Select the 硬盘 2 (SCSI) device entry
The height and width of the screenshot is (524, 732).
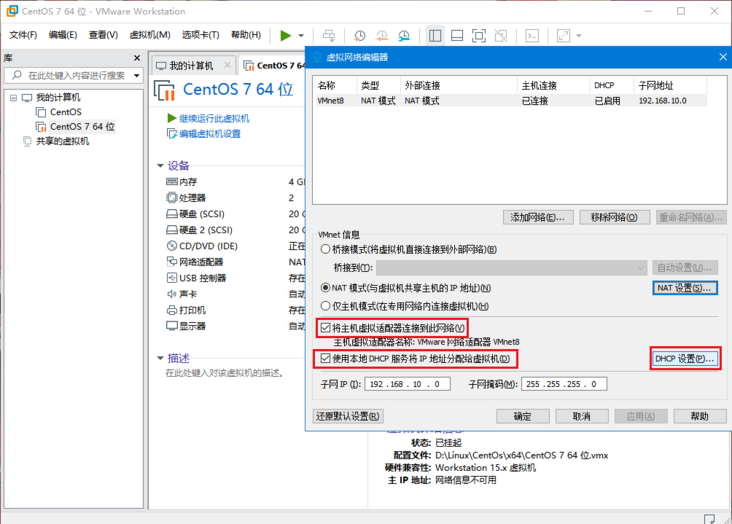point(206,230)
